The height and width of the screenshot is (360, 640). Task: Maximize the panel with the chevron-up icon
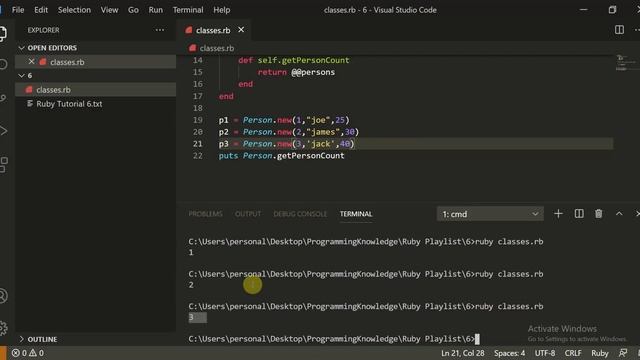point(619,214)
